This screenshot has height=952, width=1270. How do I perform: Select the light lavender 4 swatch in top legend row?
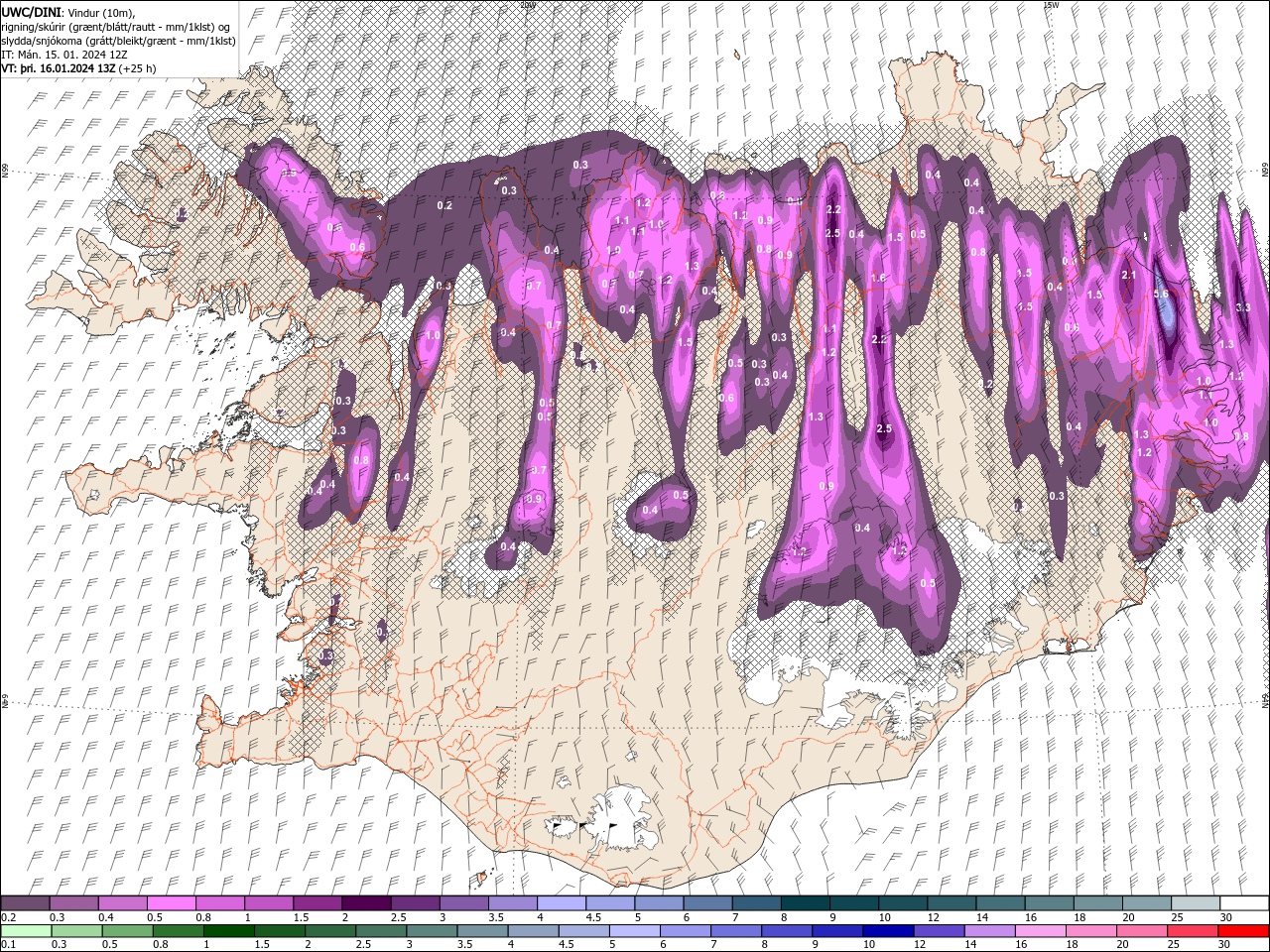(x=562, y=903)
